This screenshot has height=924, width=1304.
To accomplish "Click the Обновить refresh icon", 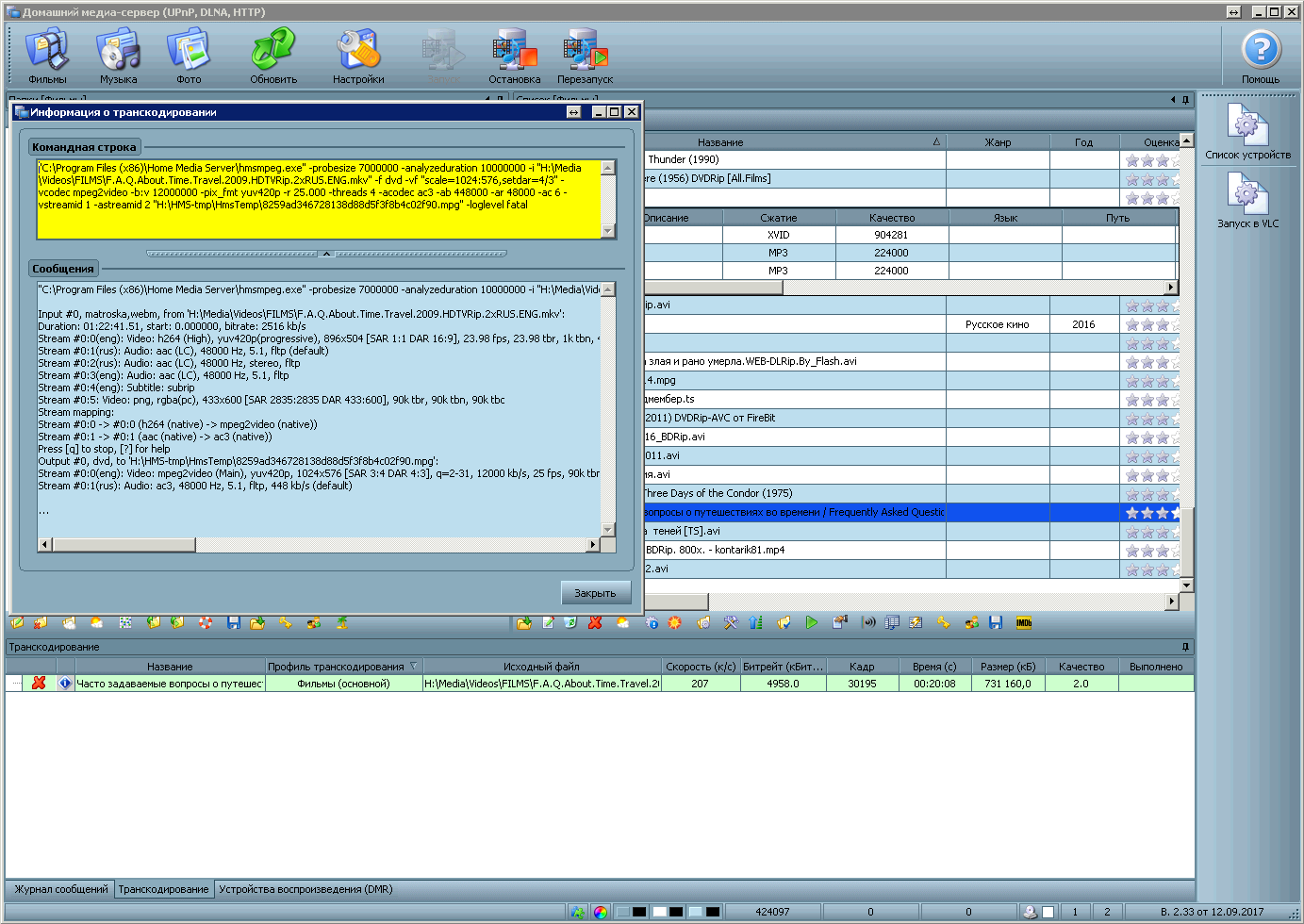I will pyautogui.click(x=273, y=55).
